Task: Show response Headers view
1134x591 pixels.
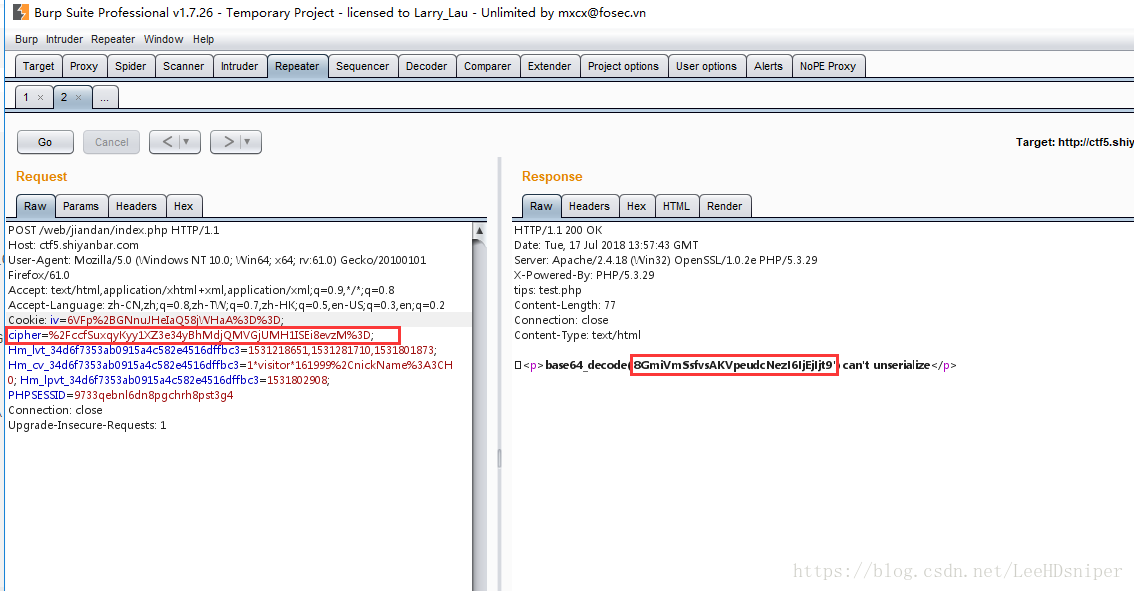Action: 589,206
